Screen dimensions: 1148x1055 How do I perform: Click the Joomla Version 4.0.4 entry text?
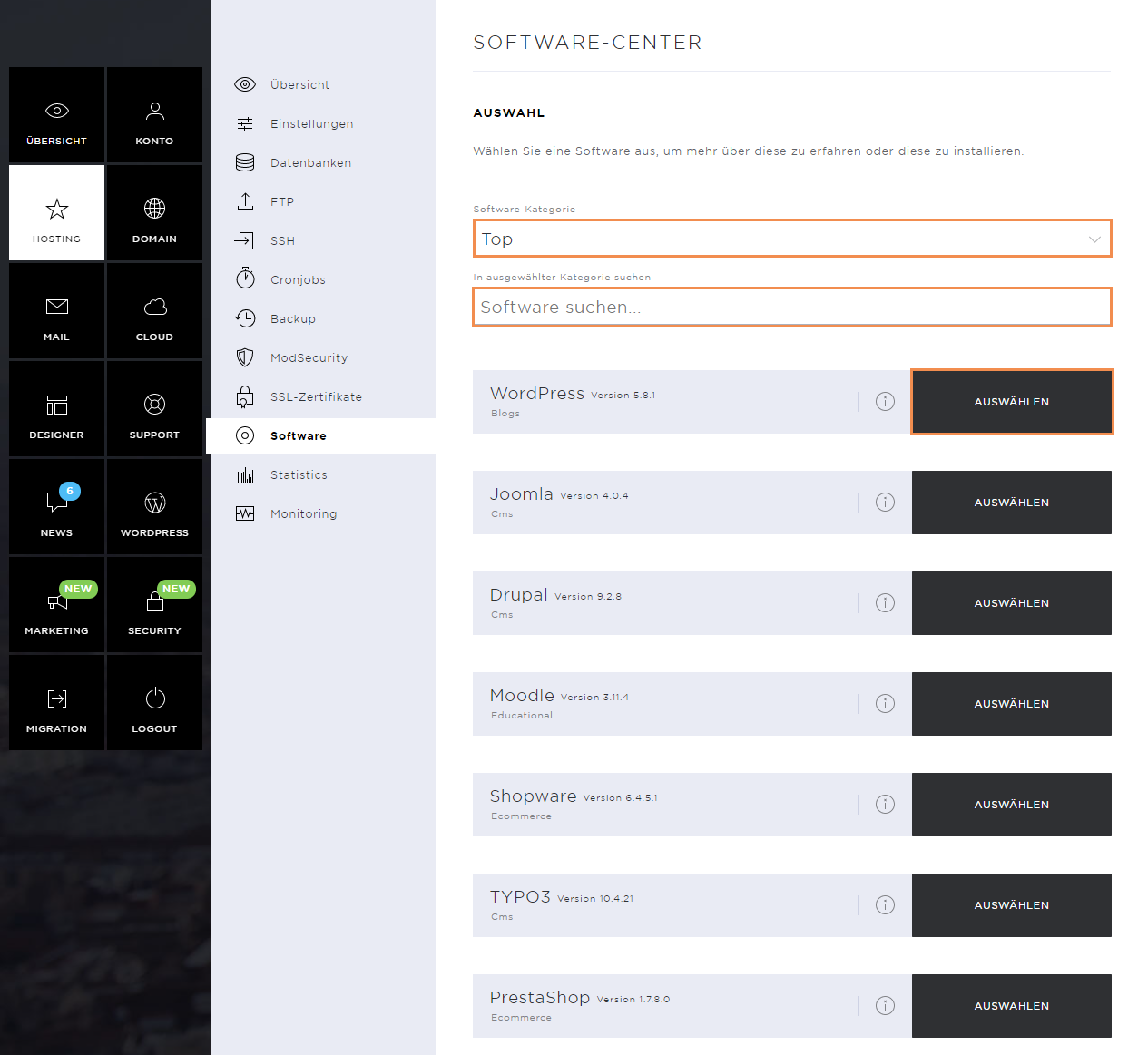[559, 494]
